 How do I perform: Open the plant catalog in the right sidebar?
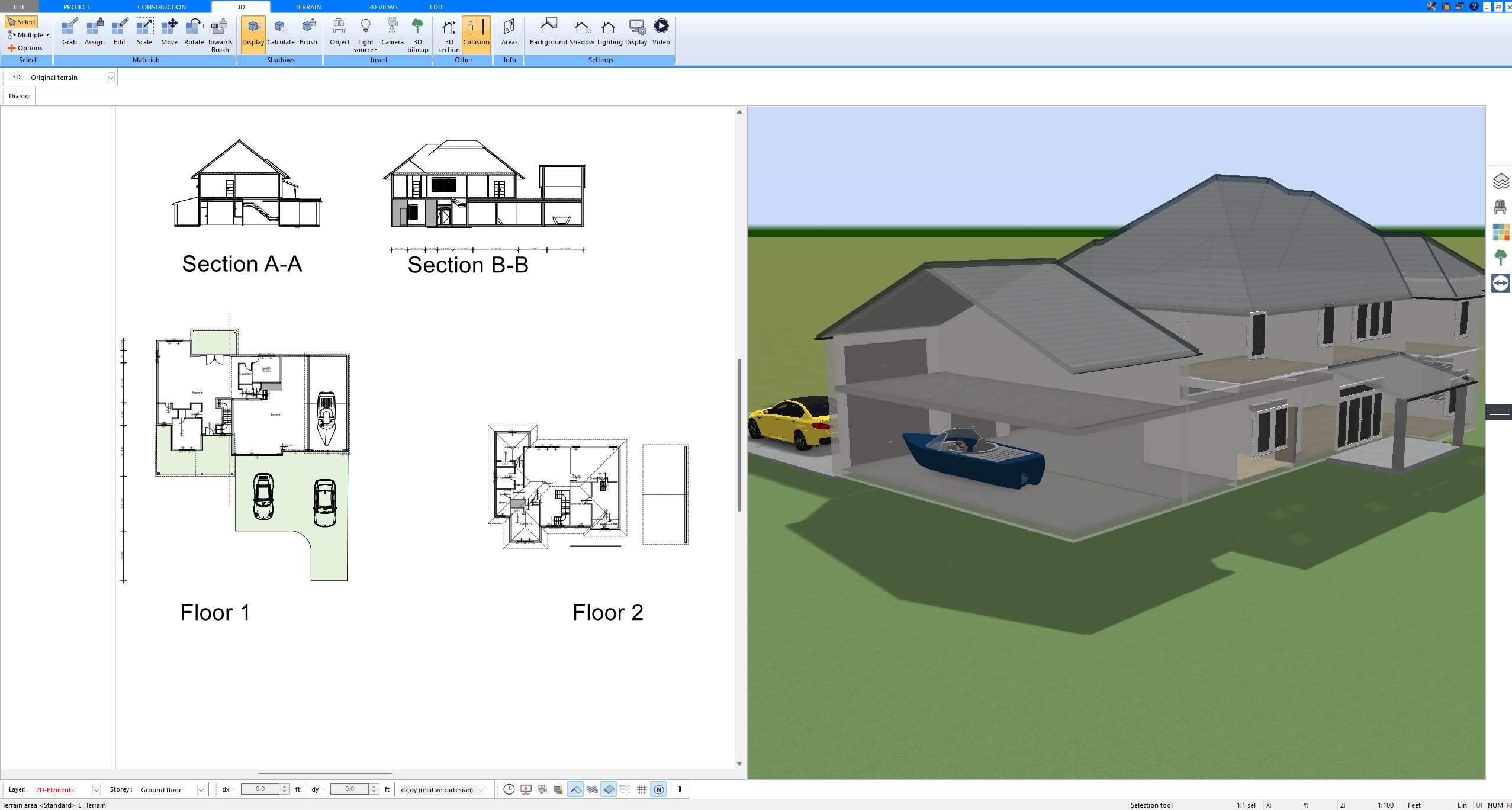[x=1502, y=257]
